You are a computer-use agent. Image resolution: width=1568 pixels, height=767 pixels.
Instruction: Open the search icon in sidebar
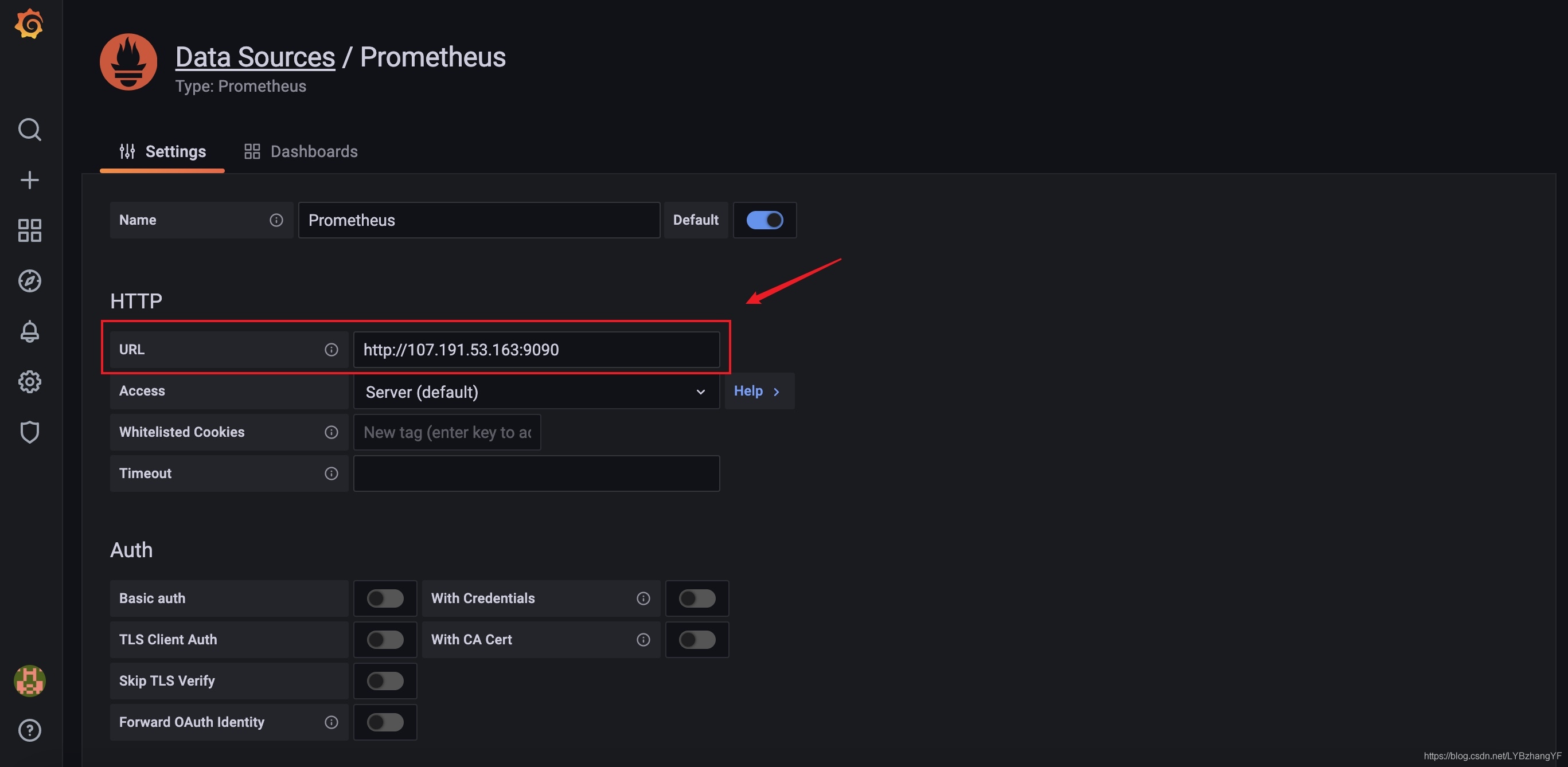[30, 130]
